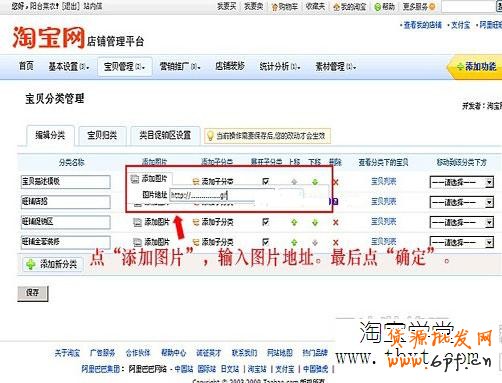Toggle expand-subcategory checkbox in 店铺全部宝贝 row
This screenshot has width=502, height=383.
(x=266, y=242)
